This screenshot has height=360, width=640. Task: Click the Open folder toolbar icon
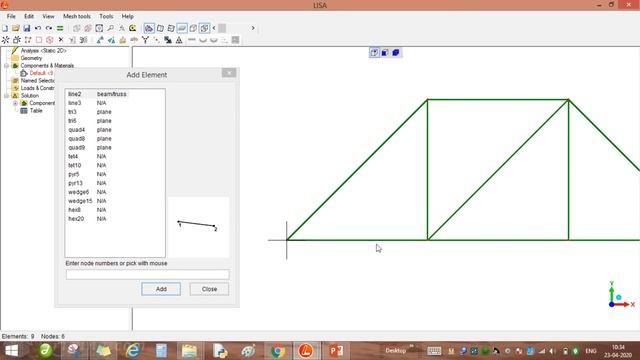(16, 28)
